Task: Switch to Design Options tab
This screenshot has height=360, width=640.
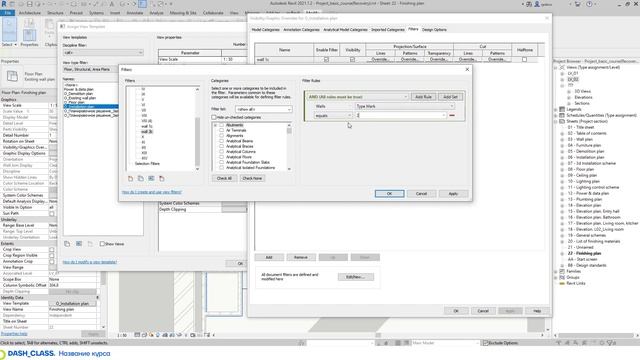Action: (434, 30)
